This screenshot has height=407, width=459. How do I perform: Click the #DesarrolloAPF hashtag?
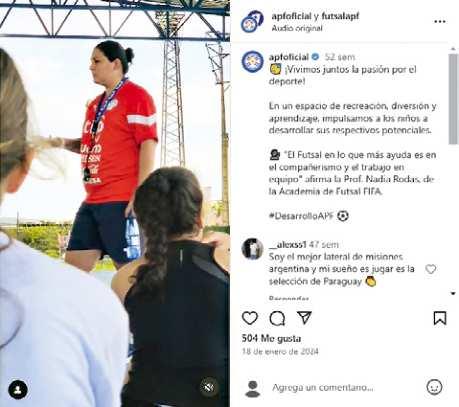301,216
